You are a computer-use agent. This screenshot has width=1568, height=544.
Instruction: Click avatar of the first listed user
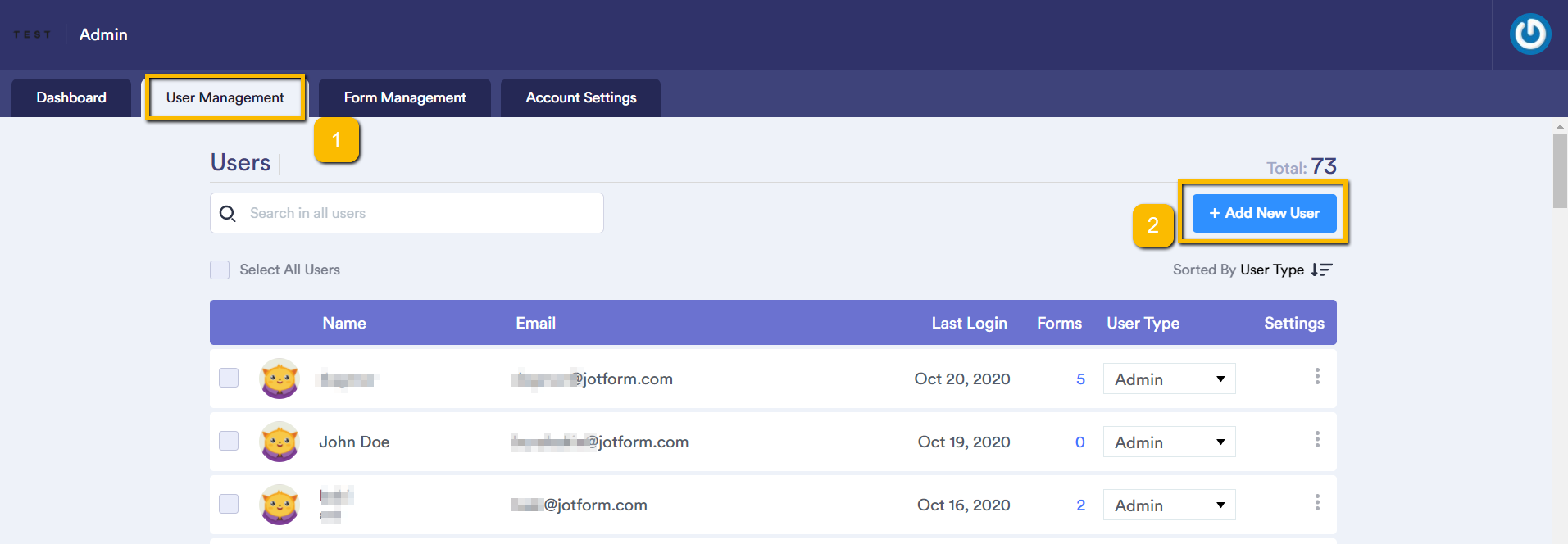tap(280, 379)
